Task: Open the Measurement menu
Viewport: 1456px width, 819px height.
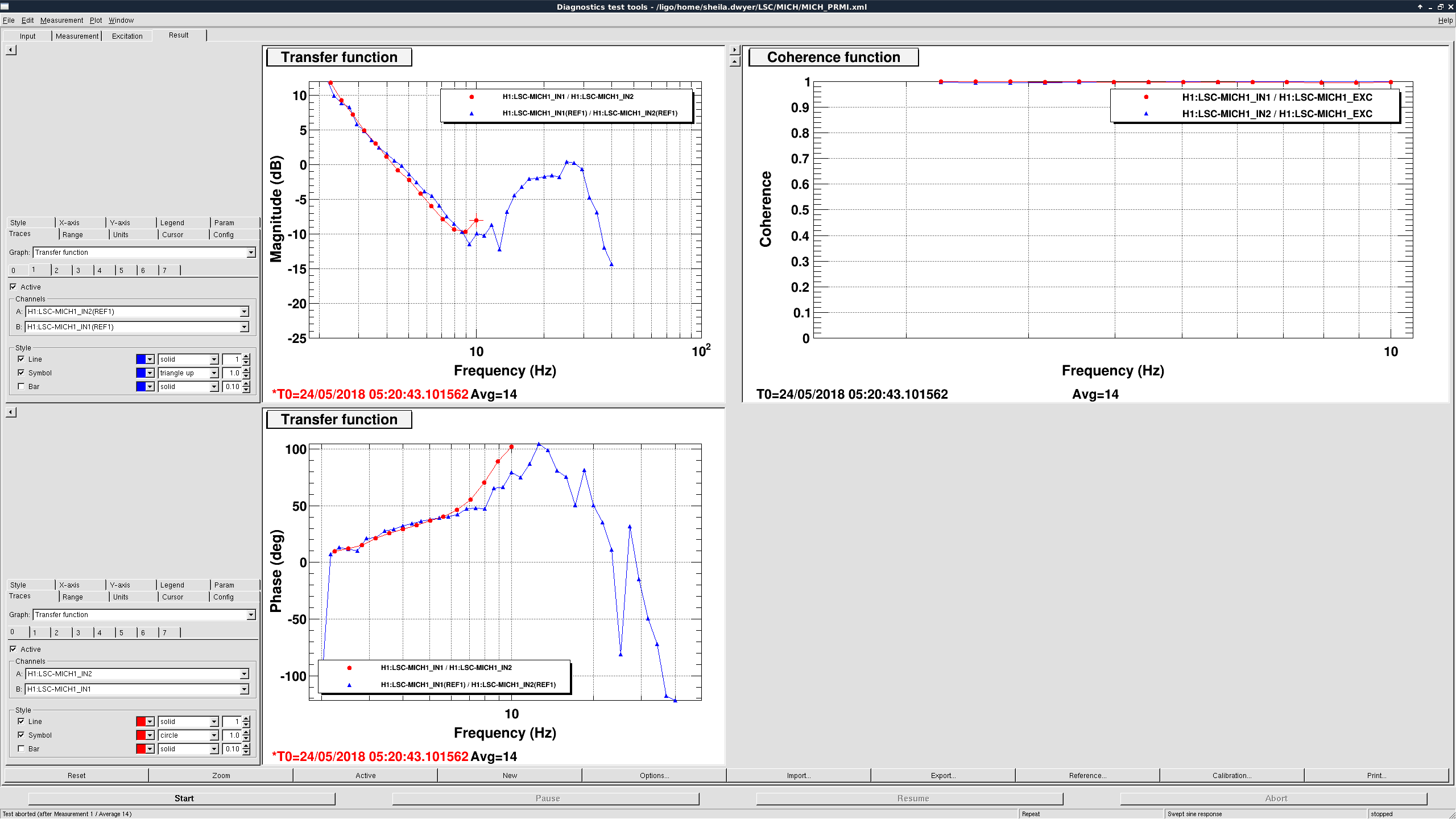Action: tap(61, 20)
